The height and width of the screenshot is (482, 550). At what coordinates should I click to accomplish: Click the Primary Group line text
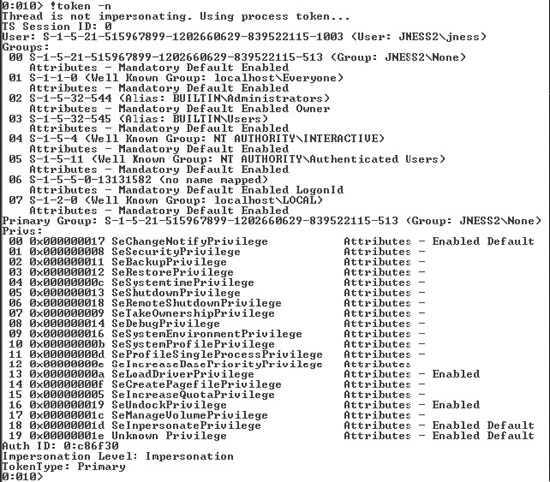pyautogui.click(x=272, y=220)
